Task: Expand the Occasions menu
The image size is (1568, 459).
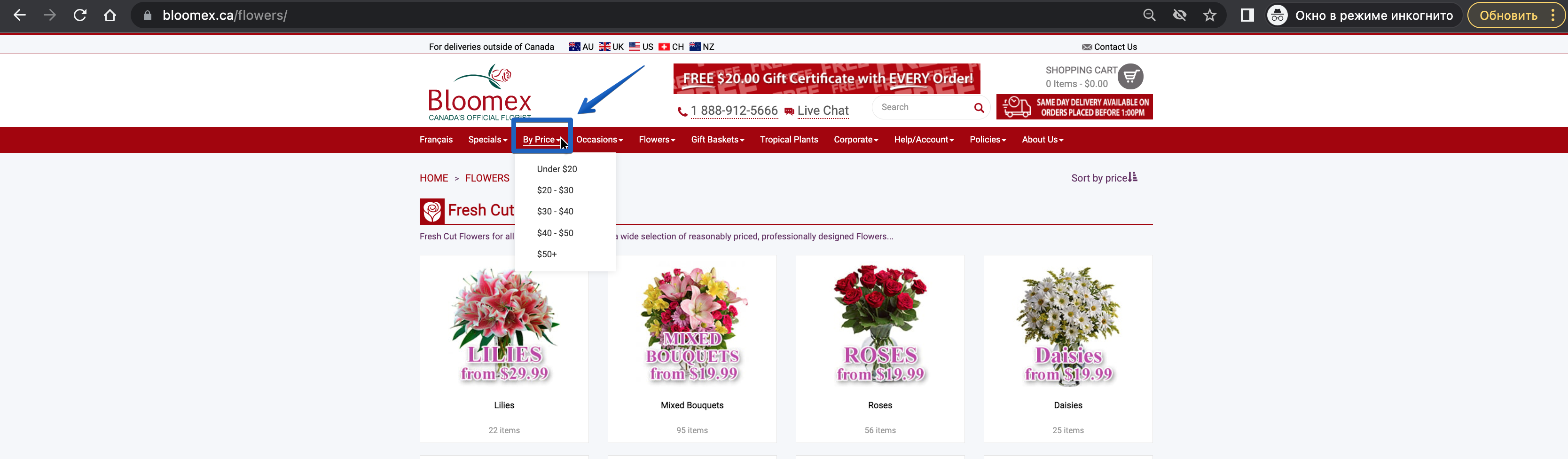Action: pos(600,139)
